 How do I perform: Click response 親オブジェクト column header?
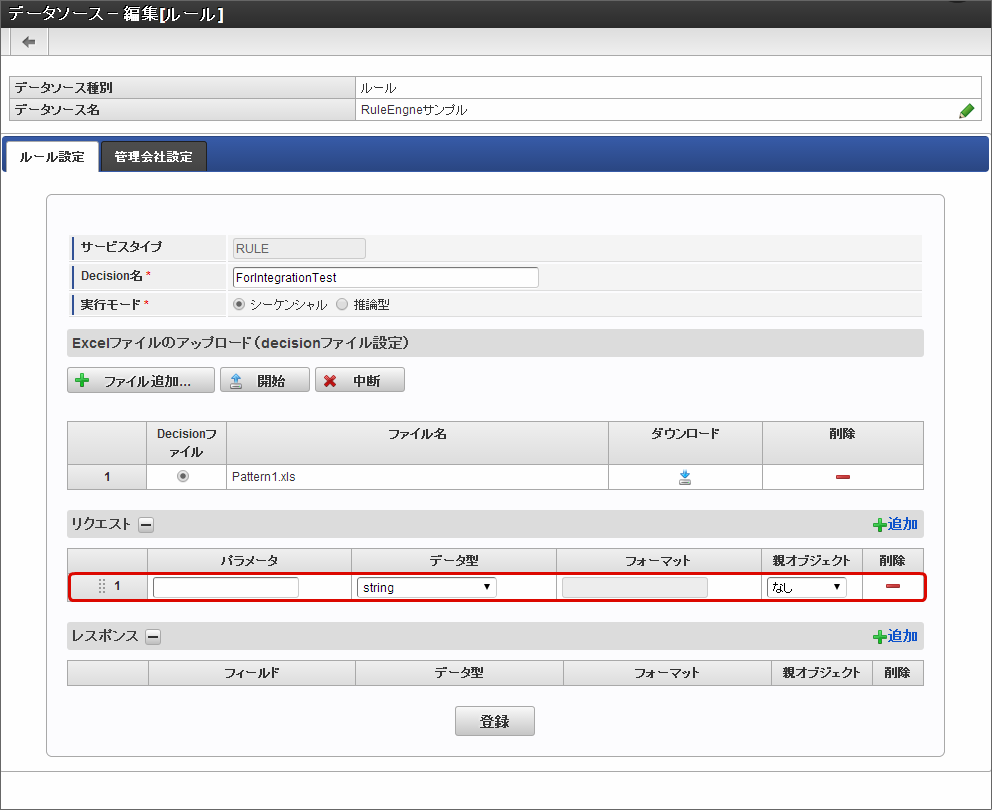(821, 673)
